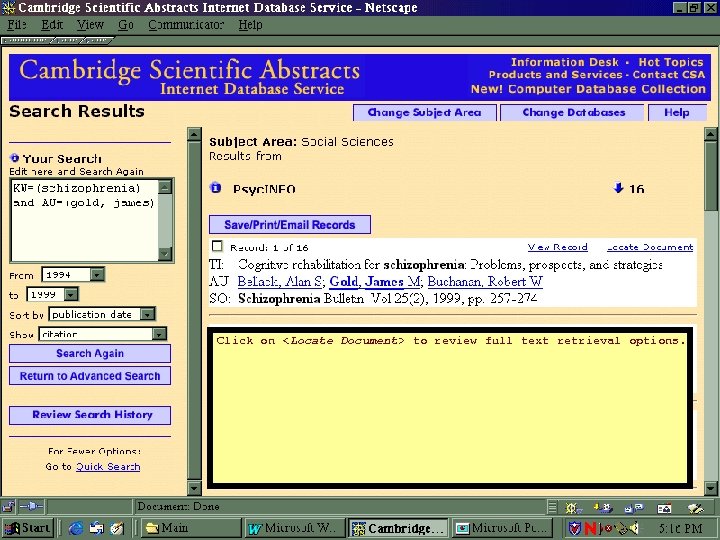Image resolution: width=720 pixels, height=540 pixels.
Task: Switch to Microsoft Word taskbar button
Action: click(x=294, y=528)
